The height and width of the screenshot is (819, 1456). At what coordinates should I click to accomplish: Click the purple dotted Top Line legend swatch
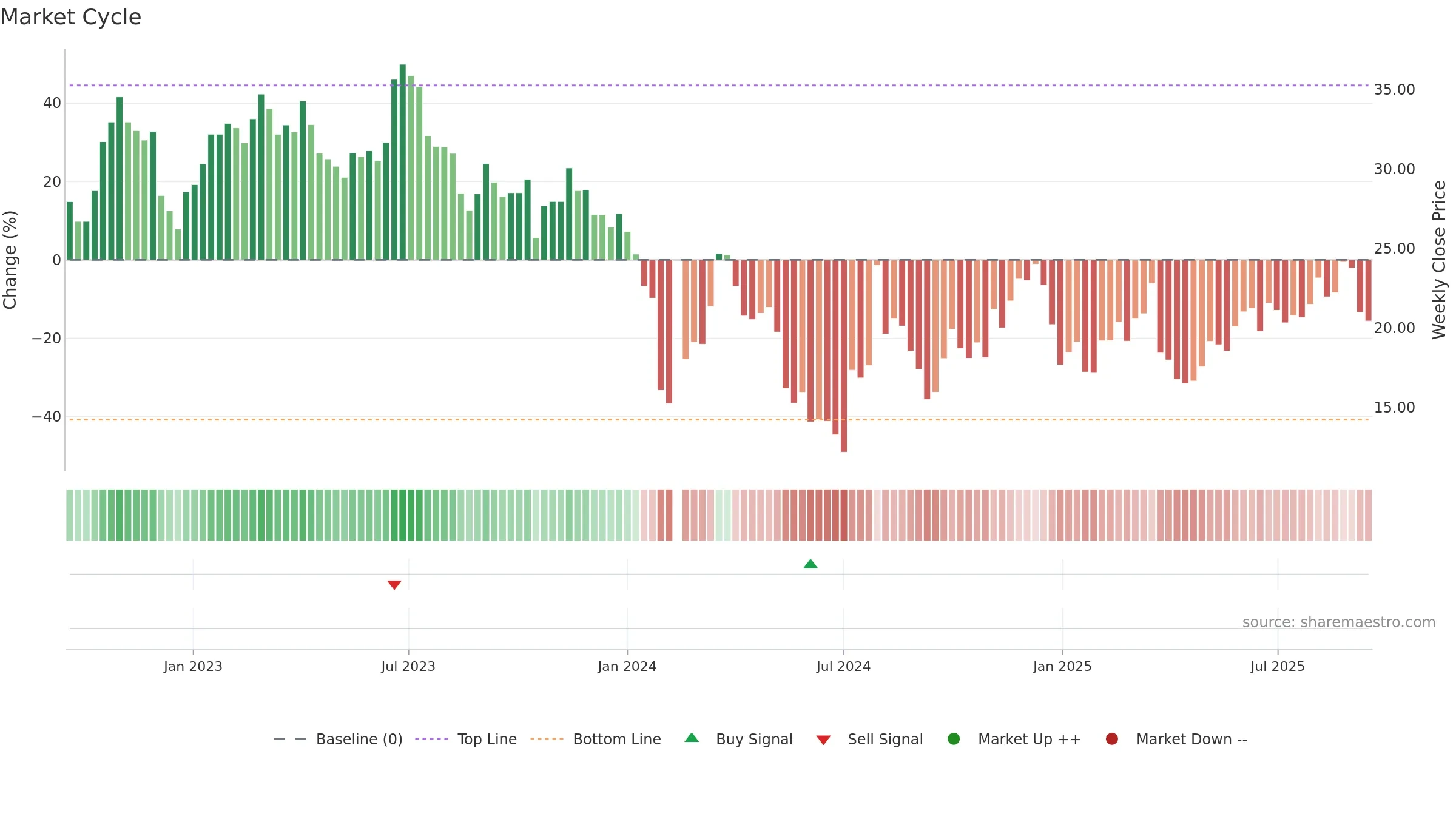[x=431, y=739]
